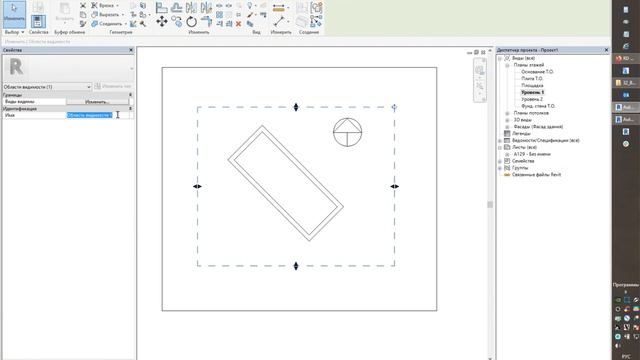This screenshot has width=640, height=360.
Task: Click the Trim/Extend to corner tool
Action: [x=207, y=21]
